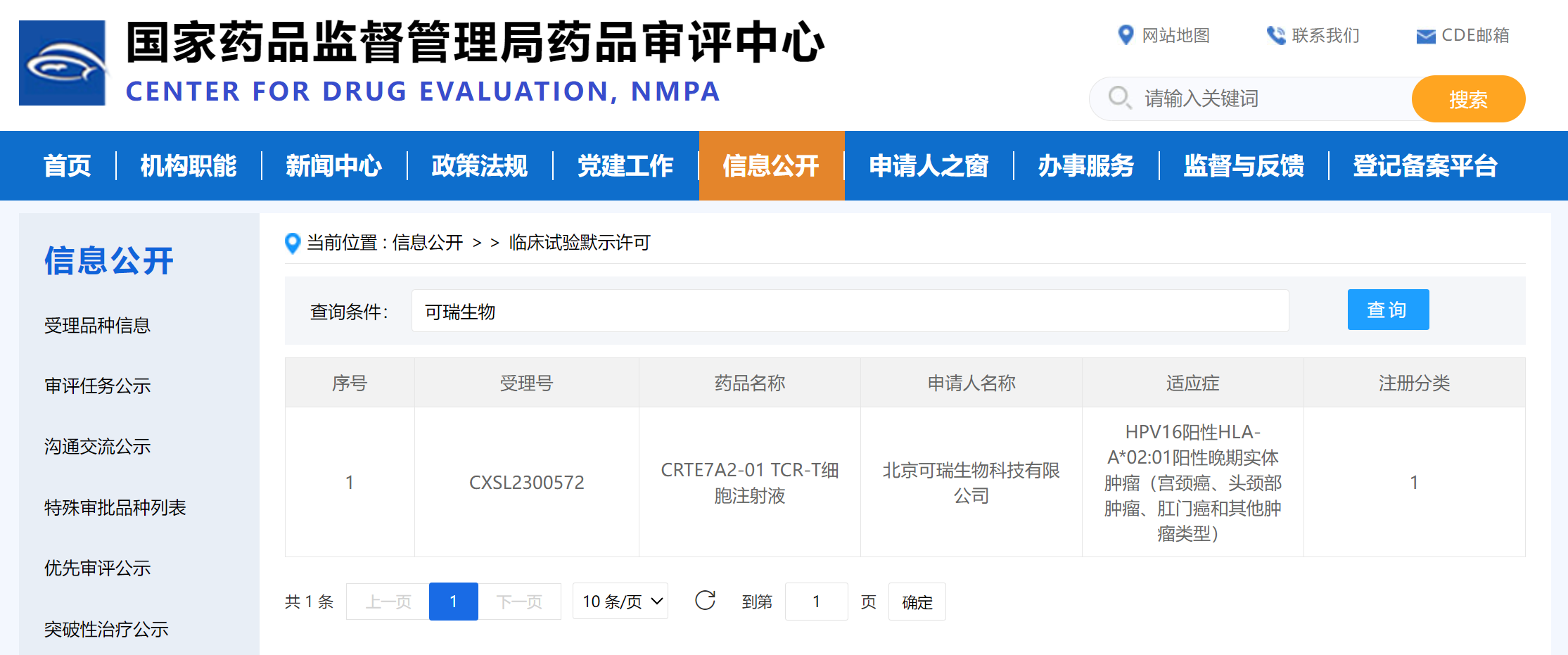Open the 信息公开 navigation tab
The image size is (1568, 655).
click(771, 166)
